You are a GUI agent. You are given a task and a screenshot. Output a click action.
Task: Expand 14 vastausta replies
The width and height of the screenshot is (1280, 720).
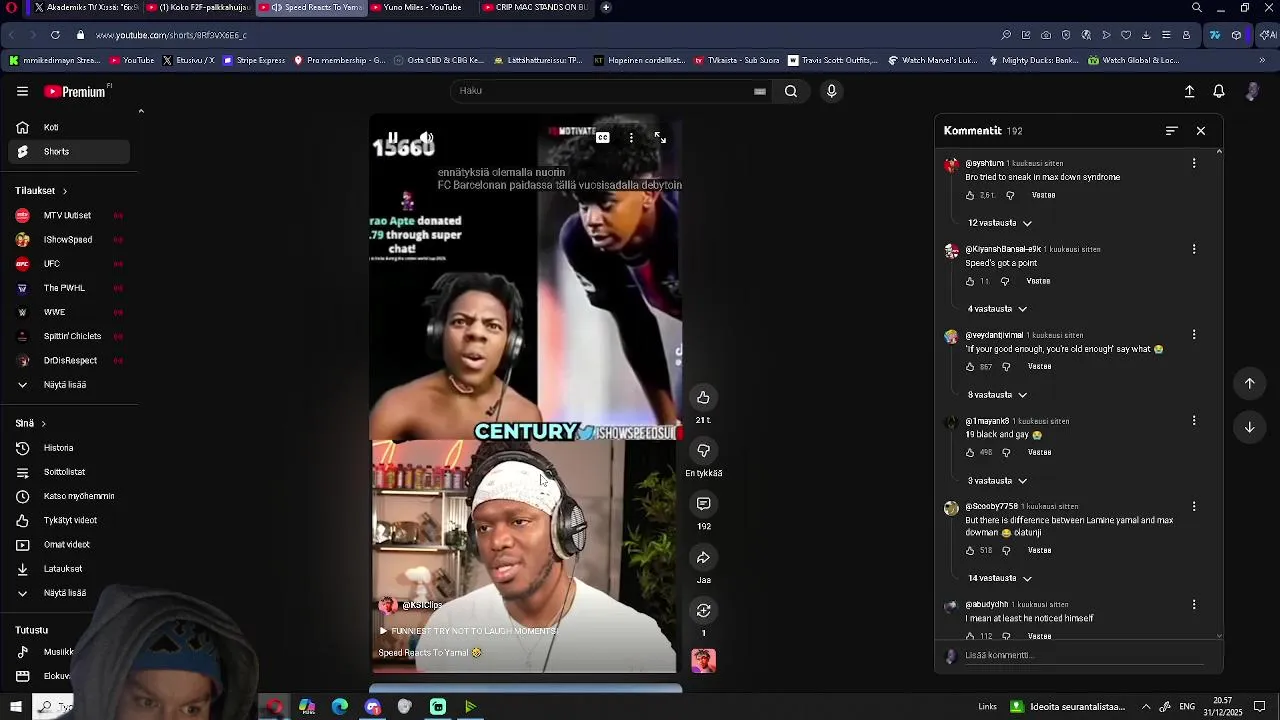[1000, 578]
